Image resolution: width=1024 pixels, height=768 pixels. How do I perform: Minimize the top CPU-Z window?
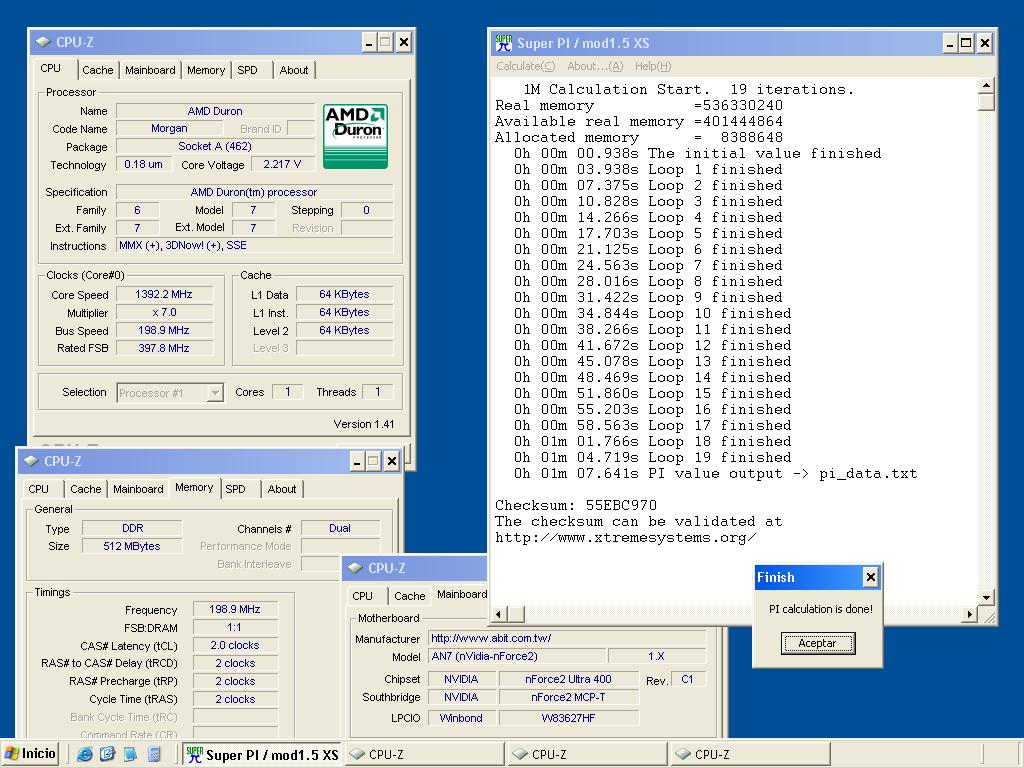(x=369, y=43)
